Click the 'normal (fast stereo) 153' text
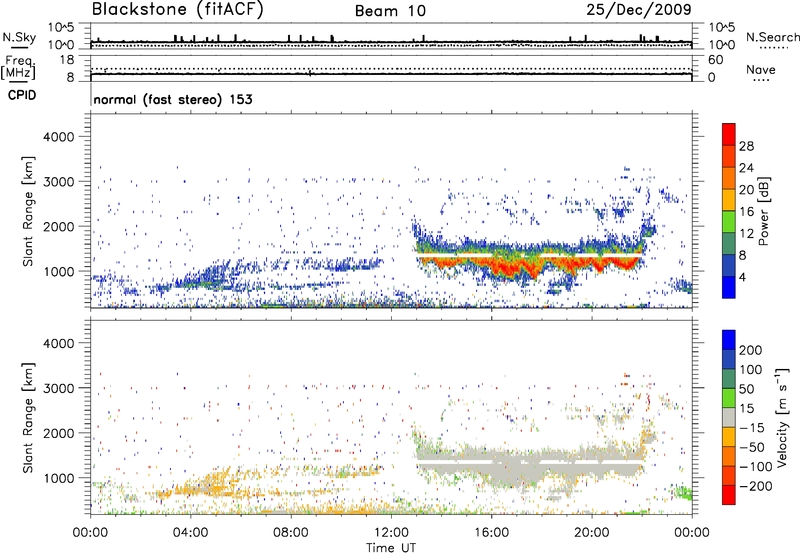This screenshot has height=554, width=800. point(173,99)
